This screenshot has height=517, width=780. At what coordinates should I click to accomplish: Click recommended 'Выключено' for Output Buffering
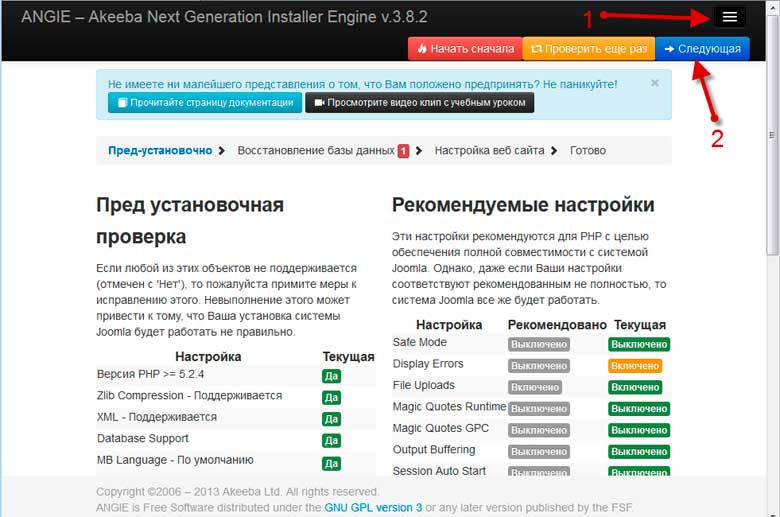(x=539, y=451)
